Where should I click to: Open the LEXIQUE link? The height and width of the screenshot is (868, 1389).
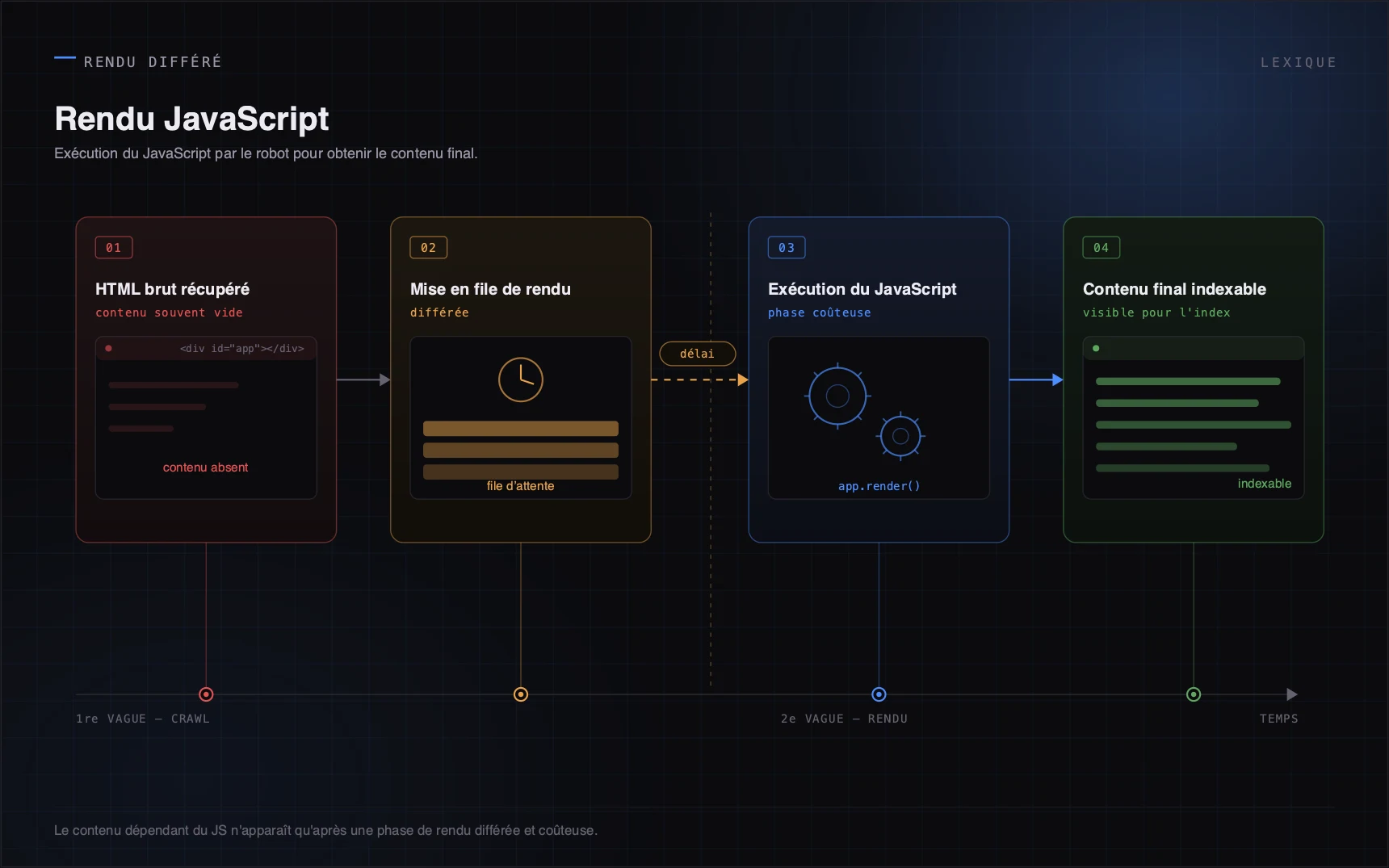tap(1299, 62)
